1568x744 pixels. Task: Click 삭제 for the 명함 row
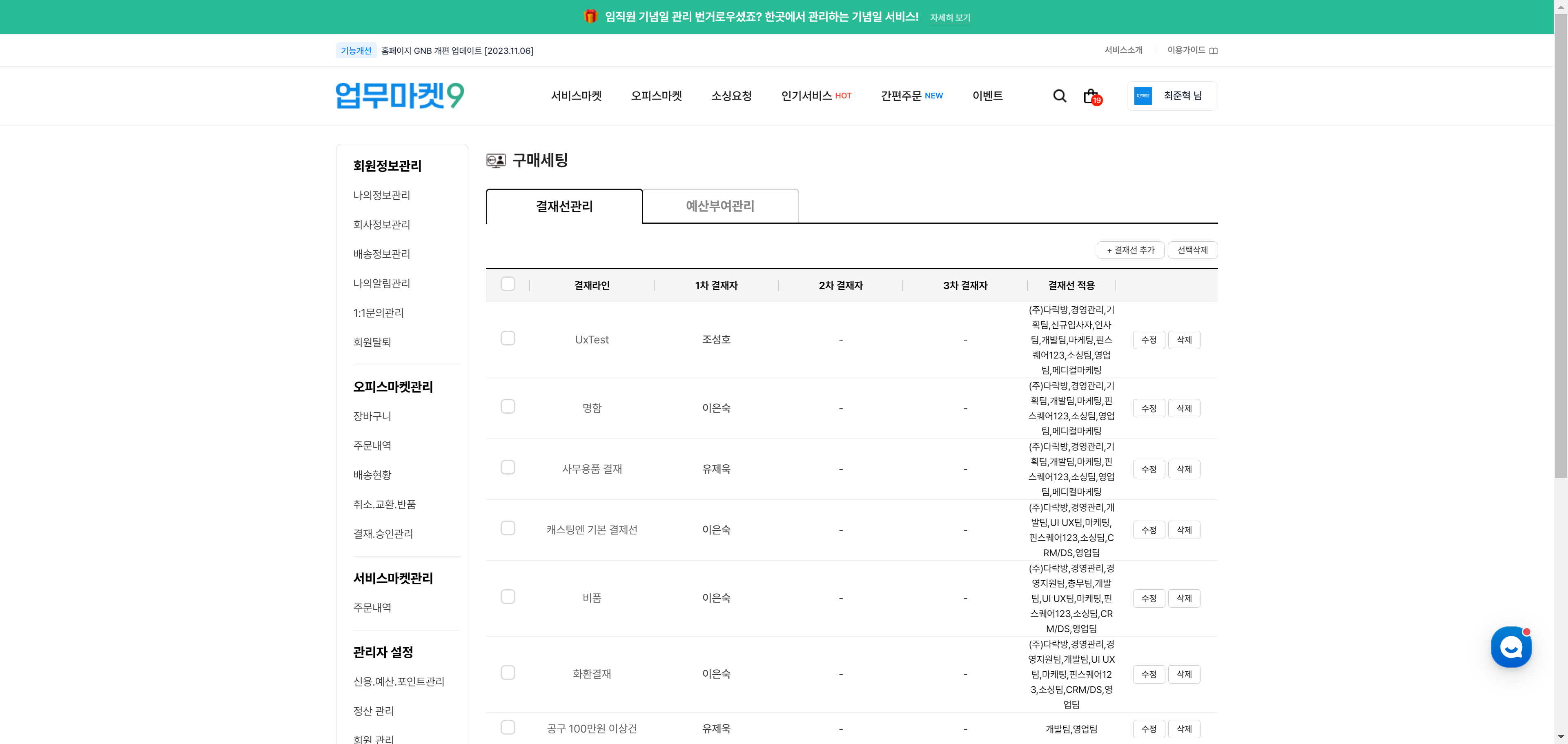click(1184, 408)
